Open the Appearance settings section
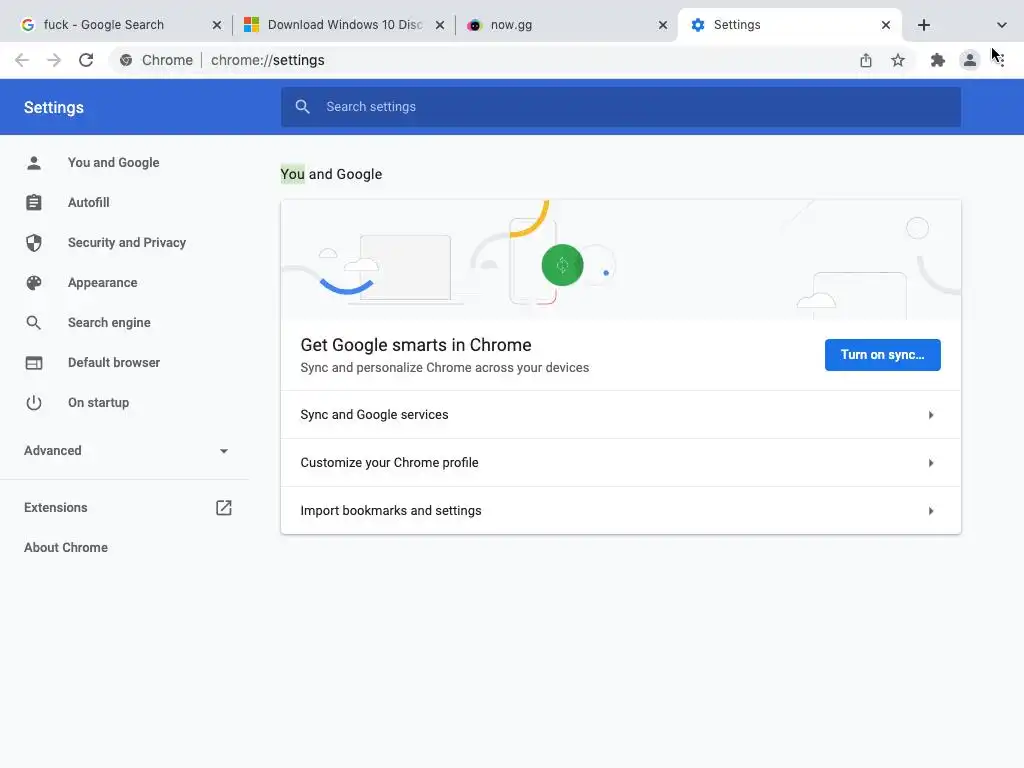The image size is (1024, 768). click(x=103, y=283)
